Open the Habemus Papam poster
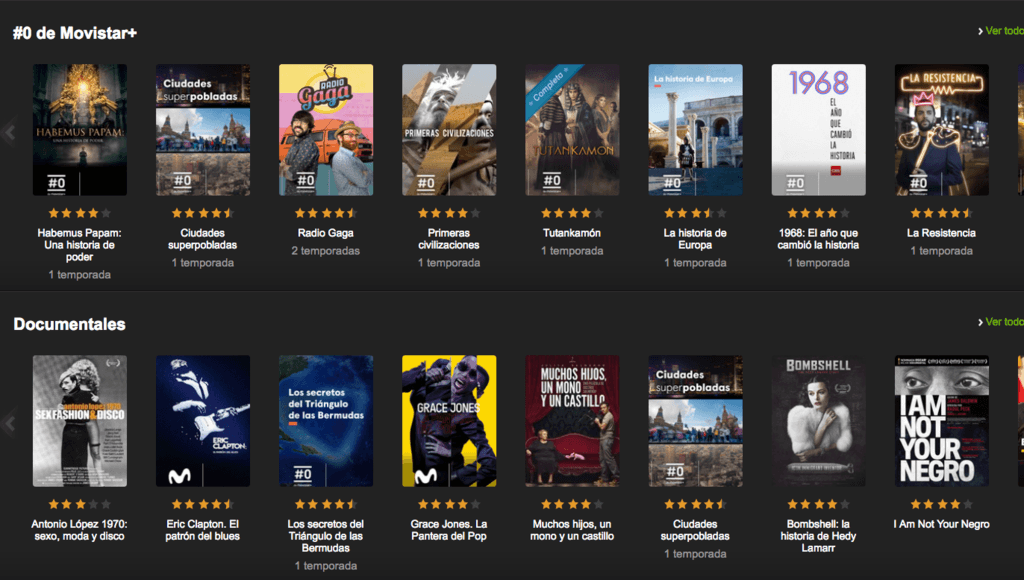 80,130
